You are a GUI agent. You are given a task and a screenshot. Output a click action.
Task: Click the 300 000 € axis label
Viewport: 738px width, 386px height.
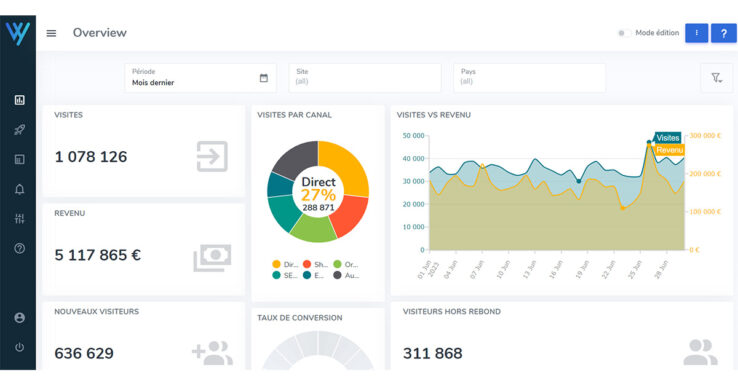(x=705, y=136)
